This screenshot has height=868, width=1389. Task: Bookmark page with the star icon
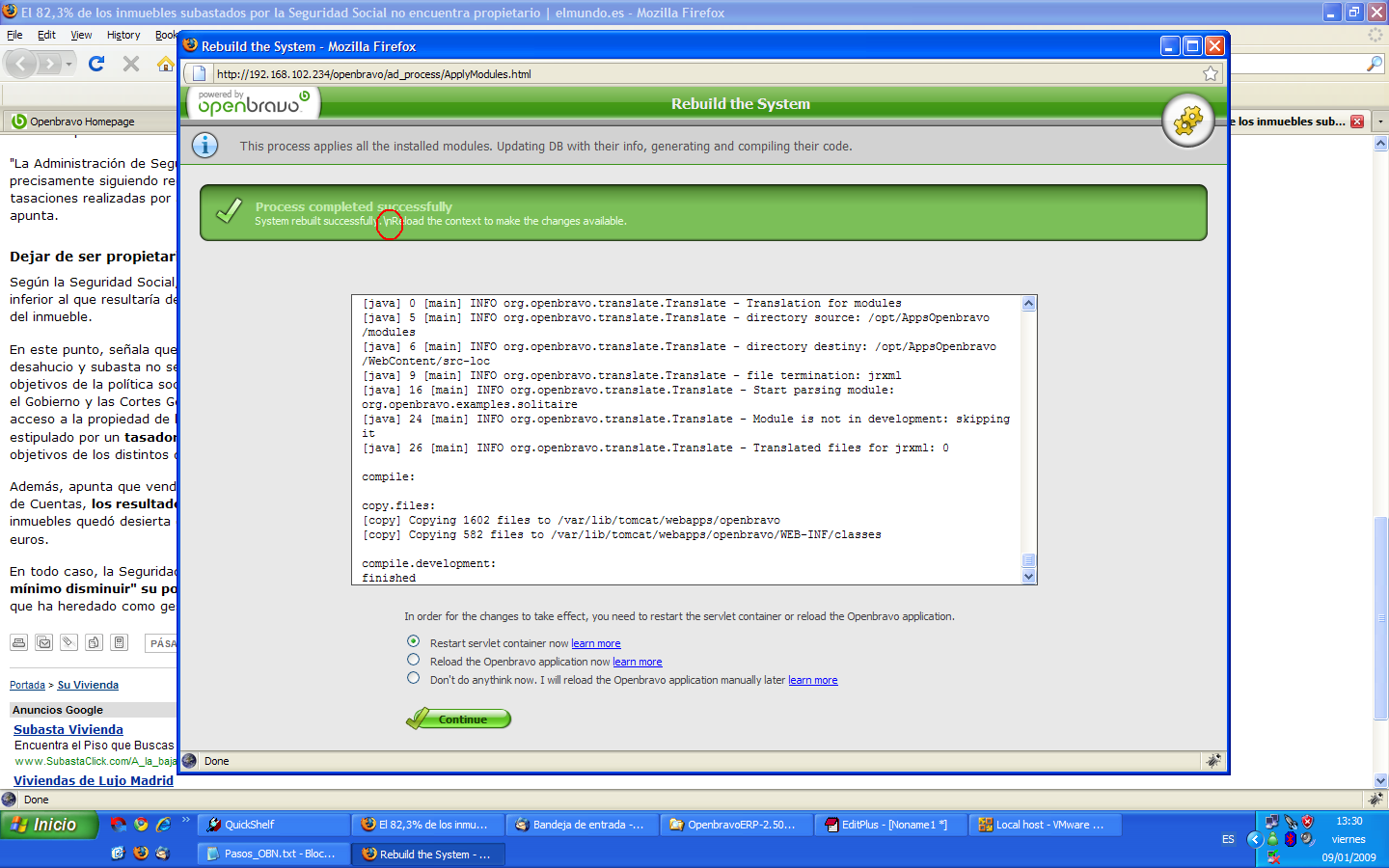coord(1211,74)
